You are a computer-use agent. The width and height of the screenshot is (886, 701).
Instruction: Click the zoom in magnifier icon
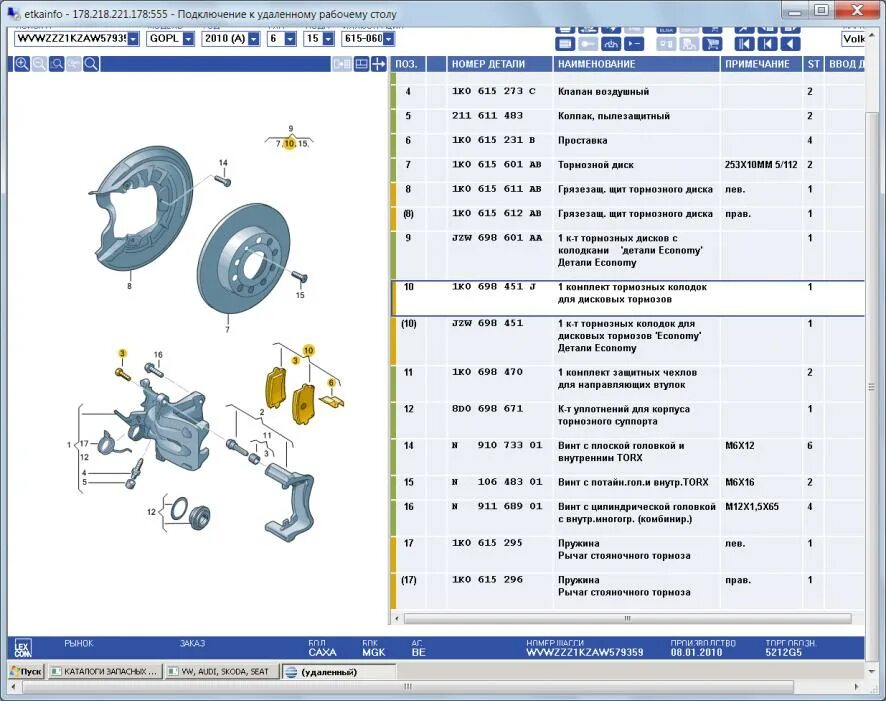pos(21,64)
